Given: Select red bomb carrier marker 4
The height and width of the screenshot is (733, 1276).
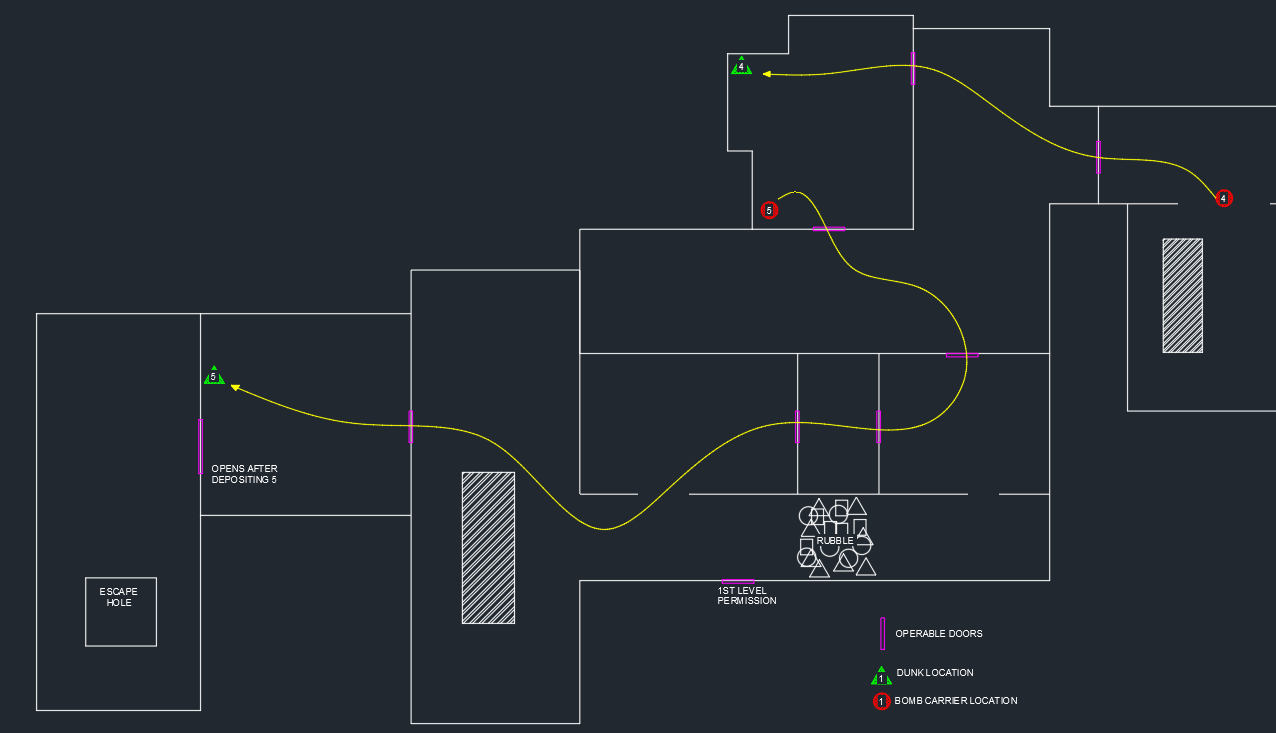Looking at the screenshot, I should click(1223, 199).
